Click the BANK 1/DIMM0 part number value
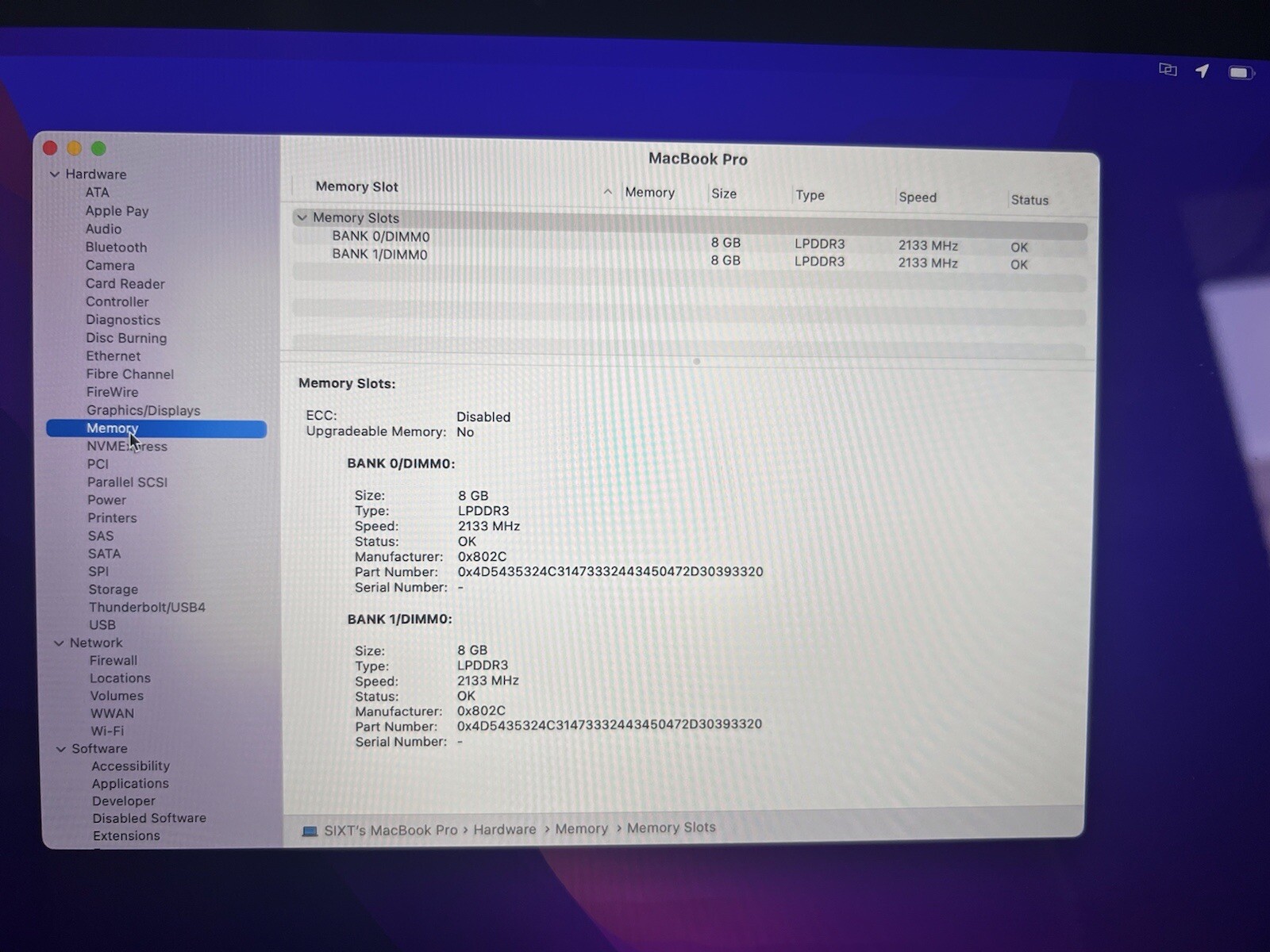This screenshot has width=1270, height=952. point(610,726)
